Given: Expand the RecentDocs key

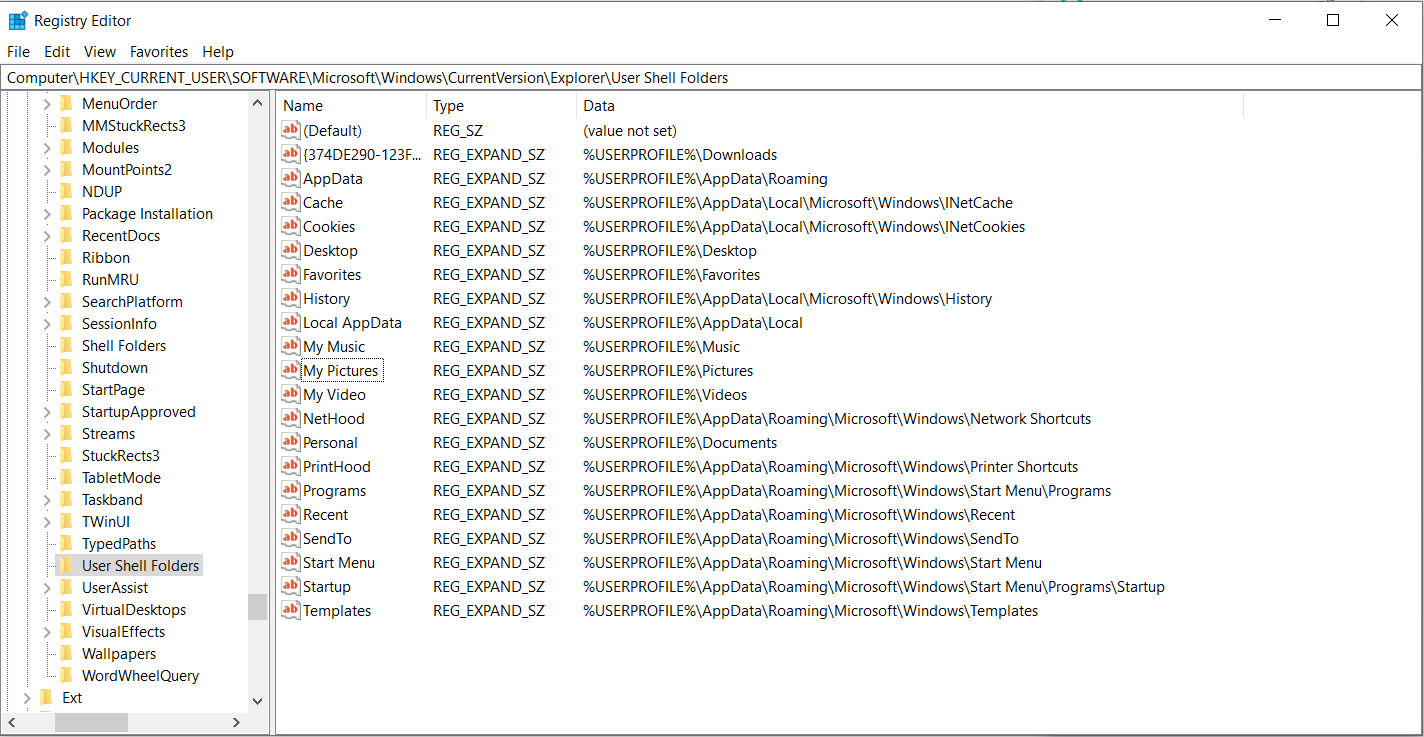Looking at the screenshot, I should (x=47, y=235).
